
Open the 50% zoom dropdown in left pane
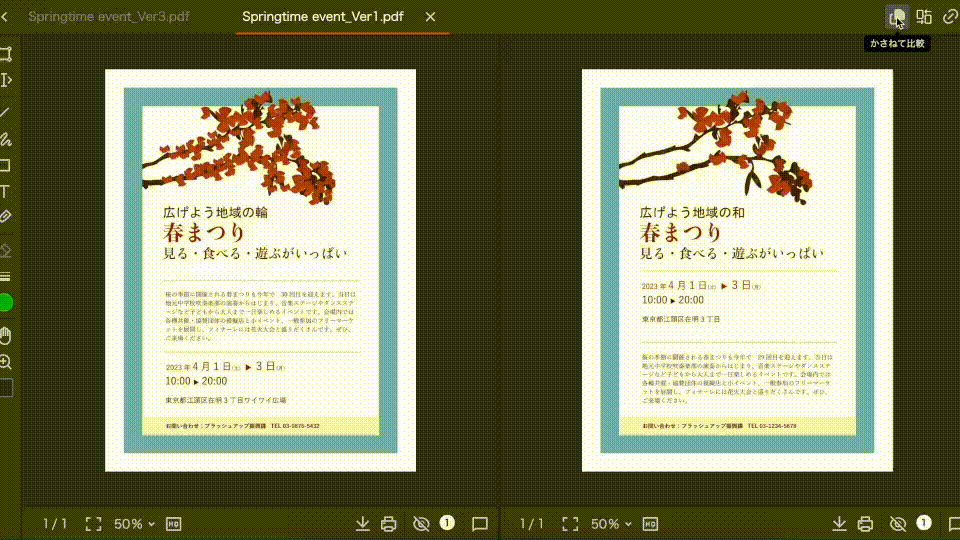pyautogui.click(x=134, y=524)
